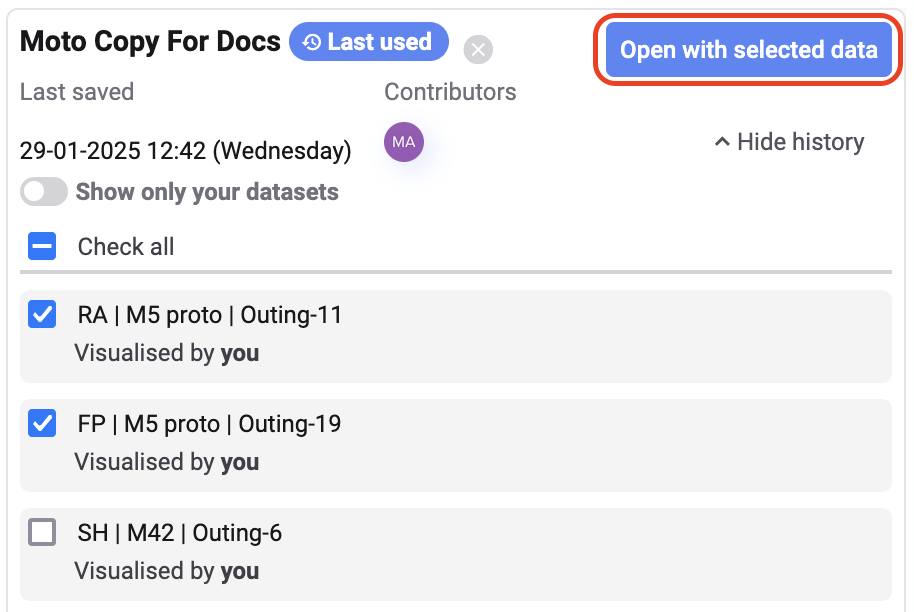Viewport: 914px width, 612px height.
Task: Uncheck RA | M5 proto | Outing-11
Action: click(42, 316)
